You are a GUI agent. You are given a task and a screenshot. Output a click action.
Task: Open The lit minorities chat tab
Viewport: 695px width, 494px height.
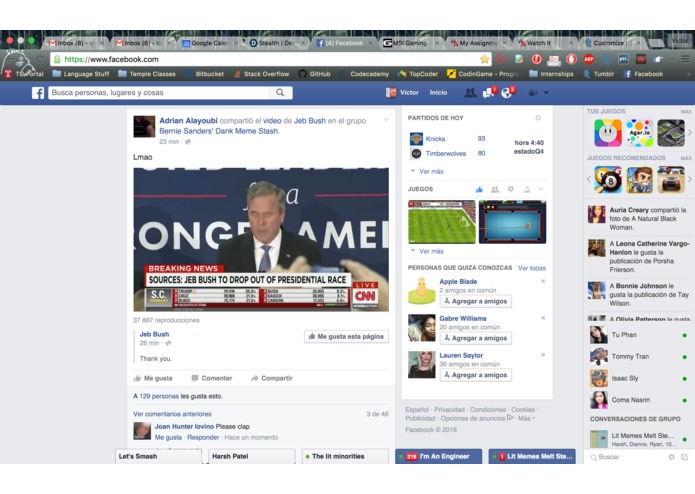[x=345, y=456]
